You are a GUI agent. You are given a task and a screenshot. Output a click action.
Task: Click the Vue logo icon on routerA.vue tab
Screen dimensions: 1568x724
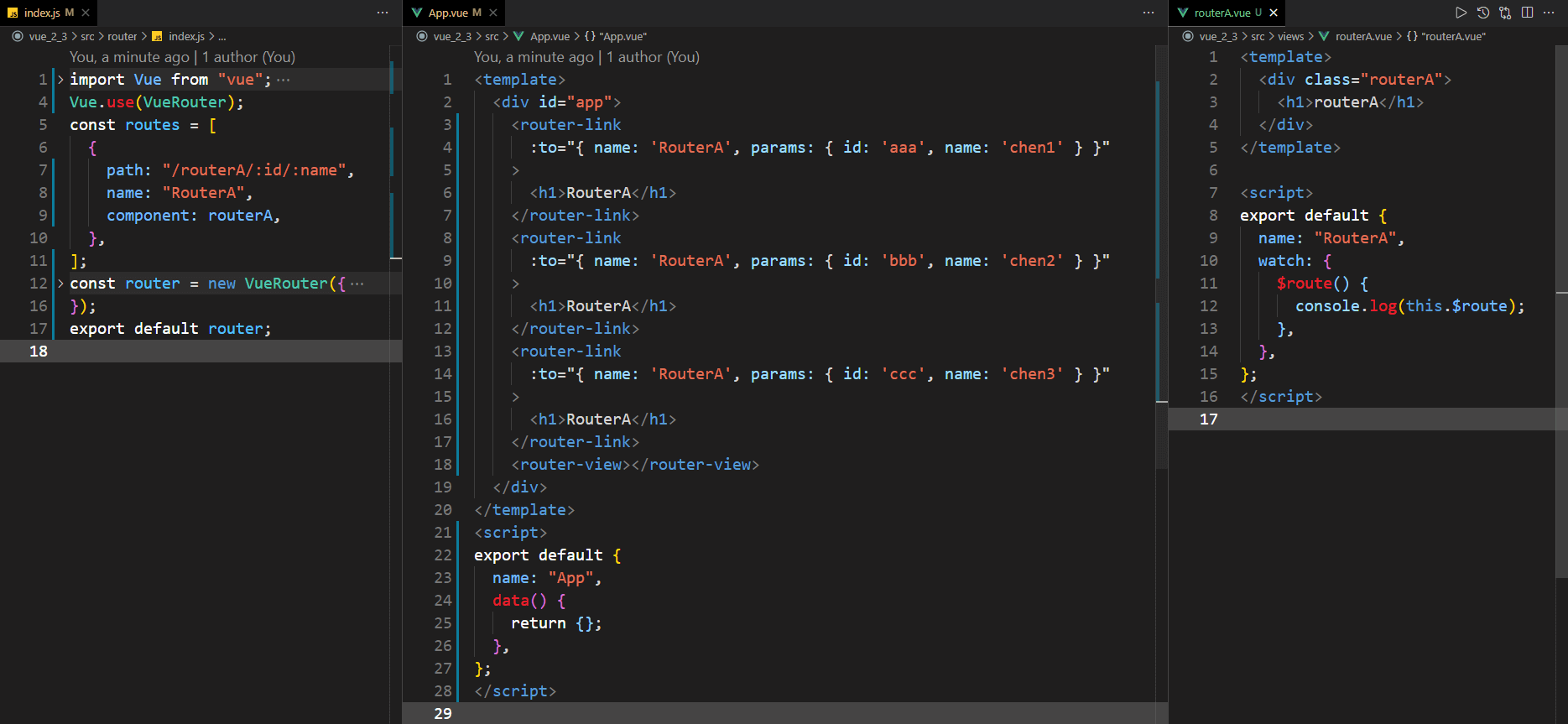click(x=1183, y=13)
